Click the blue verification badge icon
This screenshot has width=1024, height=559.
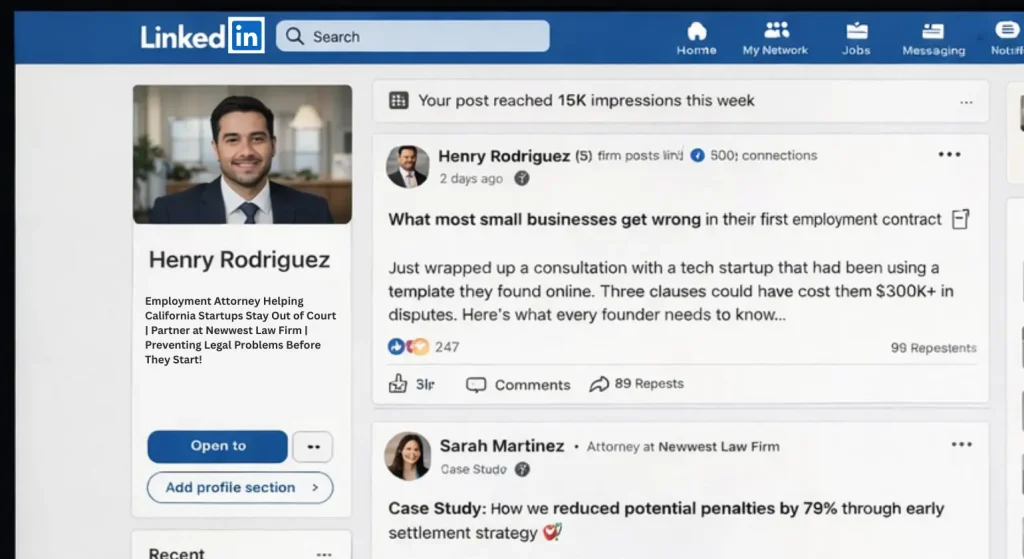[x=697, y=155]
